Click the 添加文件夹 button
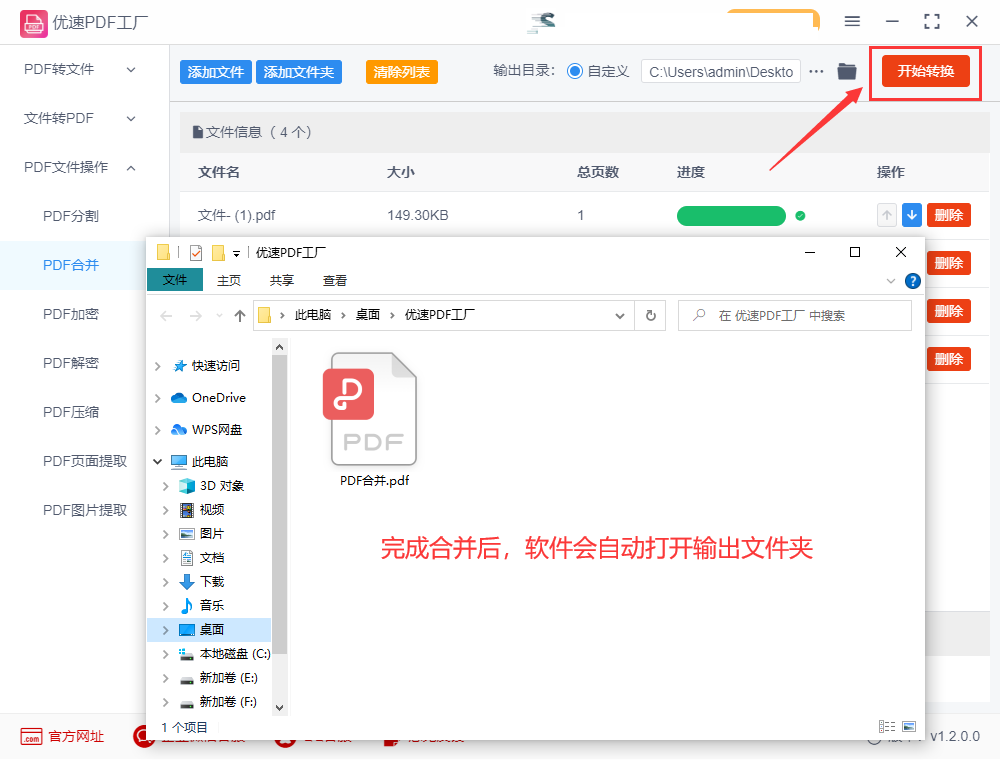Image resolution: width=1000 pixels, height=760 pixels. (298, 72)
